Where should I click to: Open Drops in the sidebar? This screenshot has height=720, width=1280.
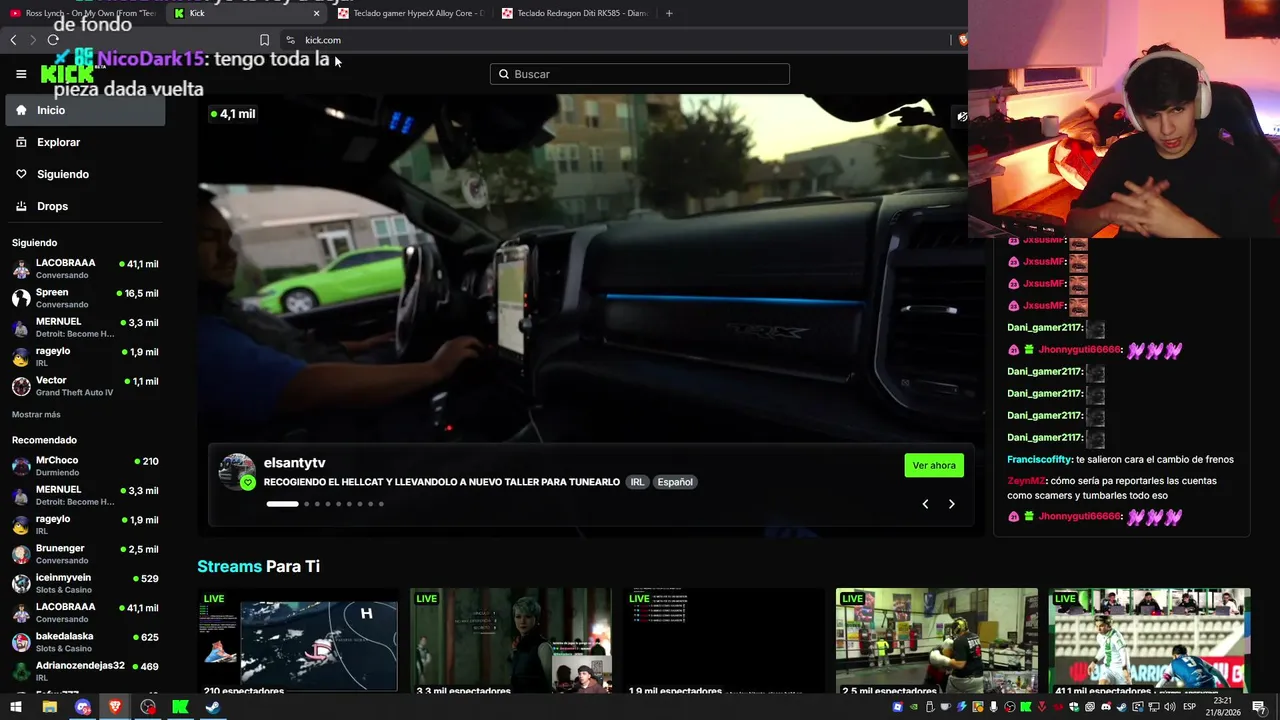(85, 206)
